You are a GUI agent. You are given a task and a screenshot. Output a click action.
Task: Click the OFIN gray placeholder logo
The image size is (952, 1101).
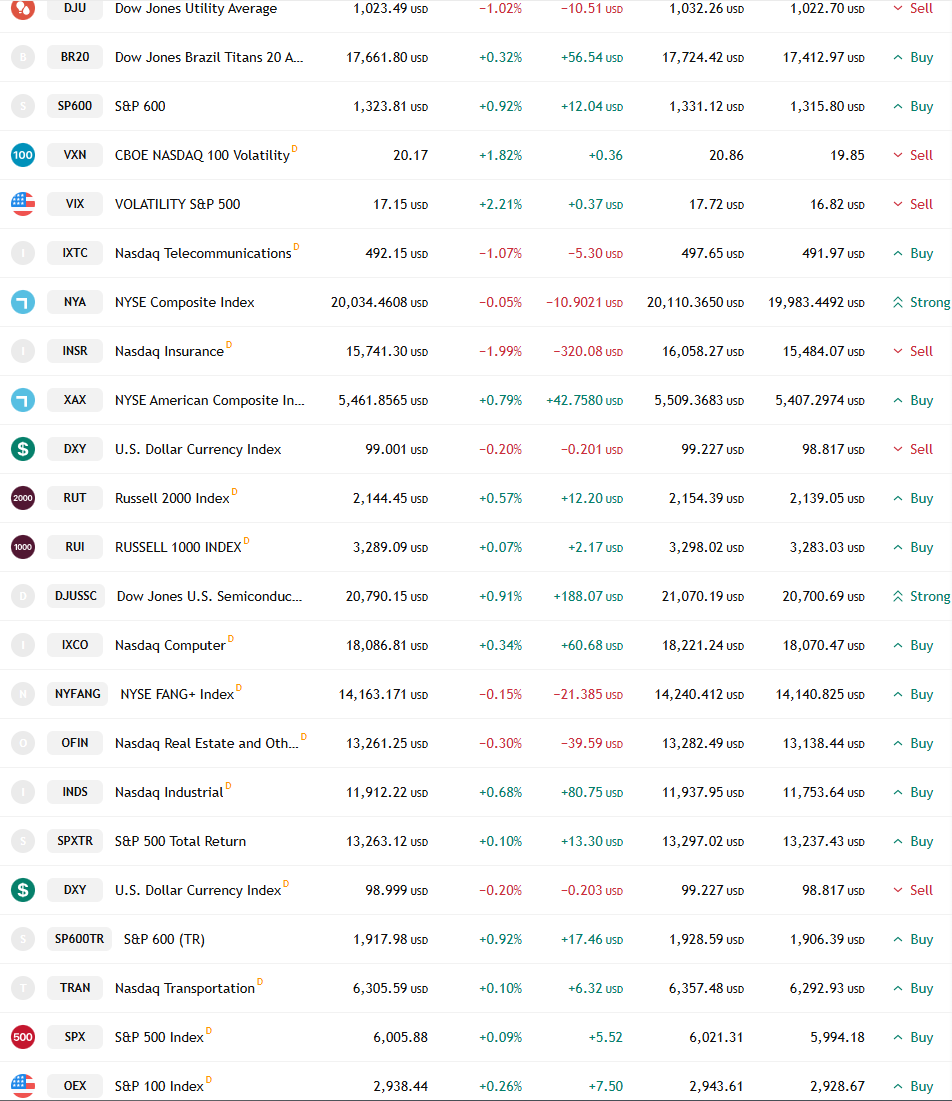(23, 743)
